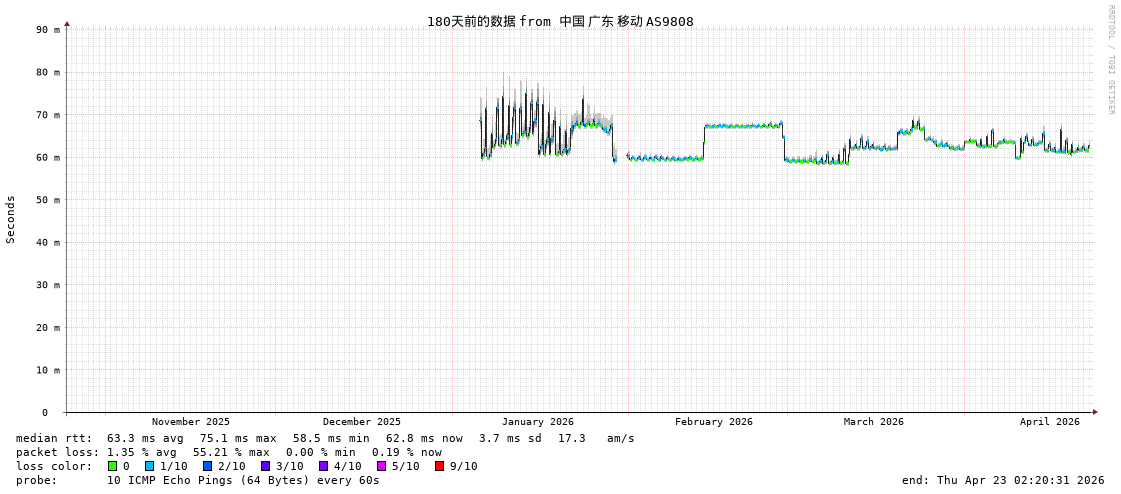The width and height of the screenshot is (1121, 494).
Task: Select the April 2026 axis label
Action: (x=1050, y=422)
